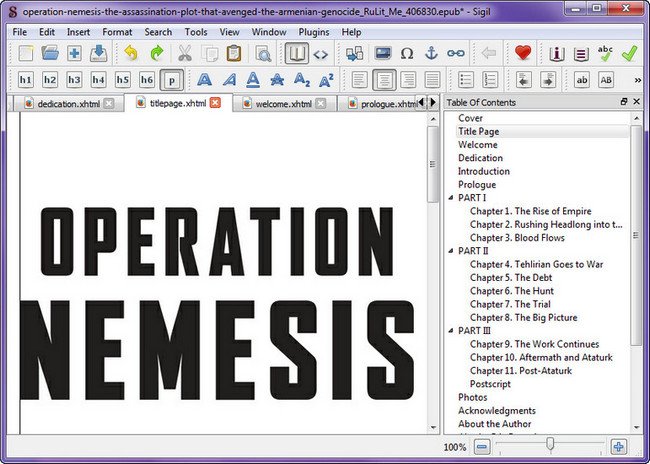Collapse PART III tree node
Viewport: 650px width, 464px height.
(451, 330)
